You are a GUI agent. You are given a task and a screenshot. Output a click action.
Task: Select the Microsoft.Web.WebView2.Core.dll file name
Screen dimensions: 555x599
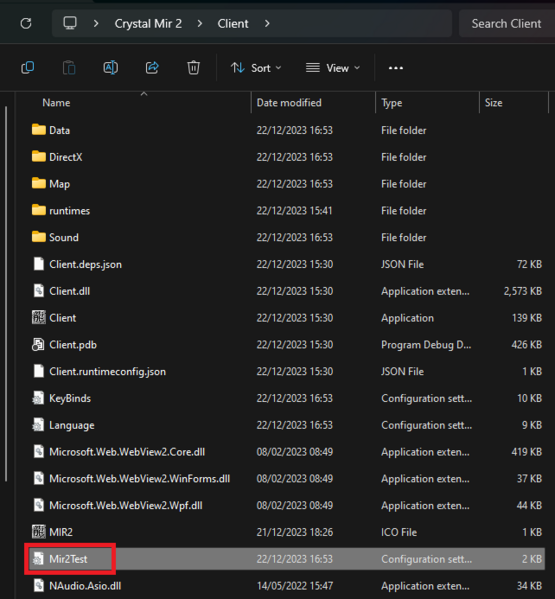pyautogui.click(x=127, y=452)
